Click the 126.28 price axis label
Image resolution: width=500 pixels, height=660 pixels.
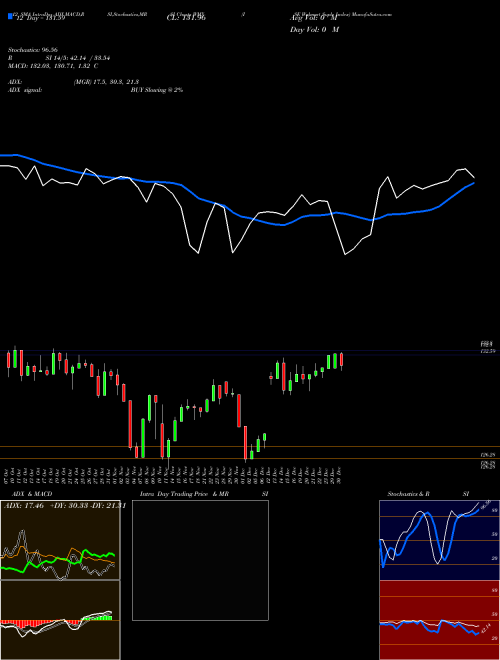pos(488,455)
